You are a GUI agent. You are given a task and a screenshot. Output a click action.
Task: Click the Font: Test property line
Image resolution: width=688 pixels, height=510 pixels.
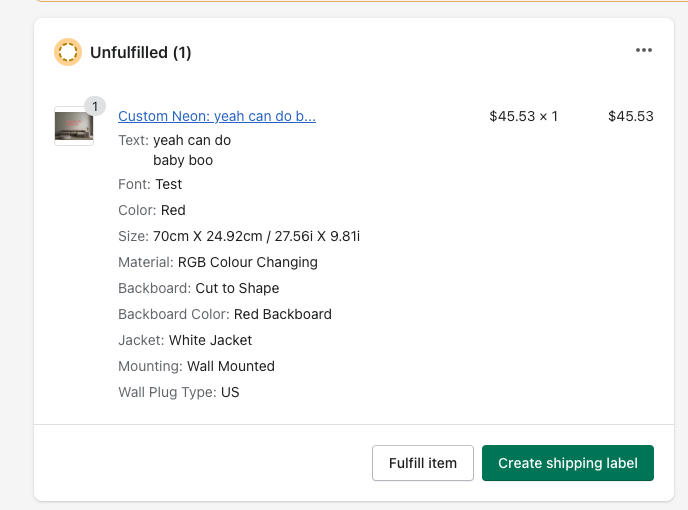[150, 184]
